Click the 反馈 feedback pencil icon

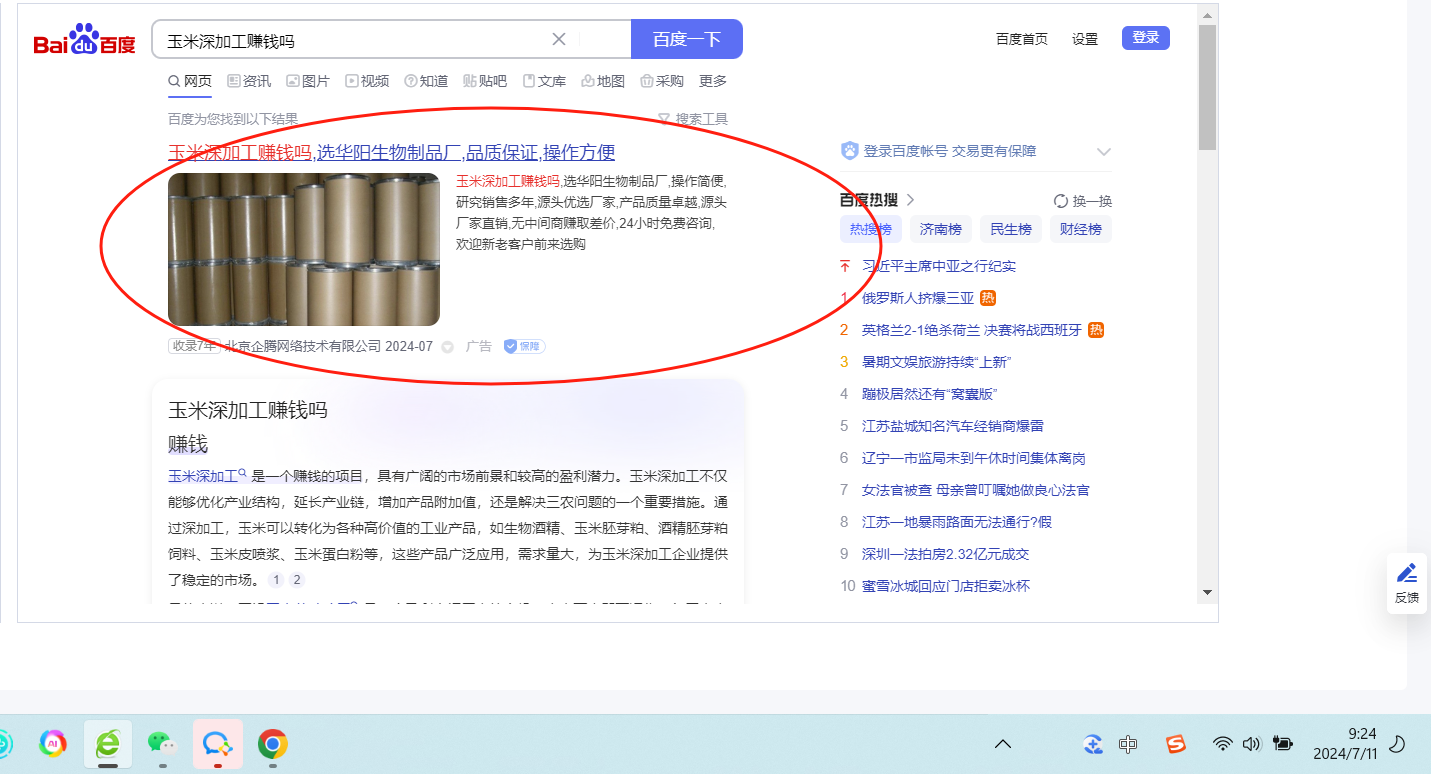pyautogui.click(x=1407, y=574)
